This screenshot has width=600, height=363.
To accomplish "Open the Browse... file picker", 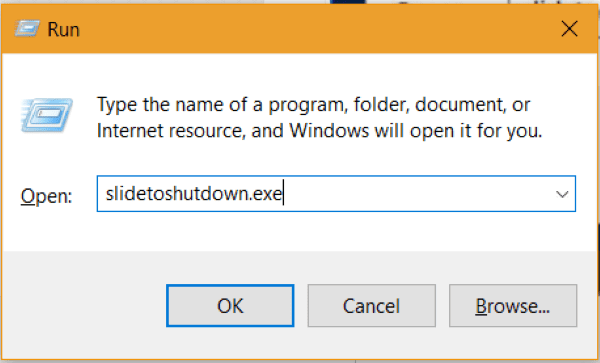I will (x=513, y=306).
